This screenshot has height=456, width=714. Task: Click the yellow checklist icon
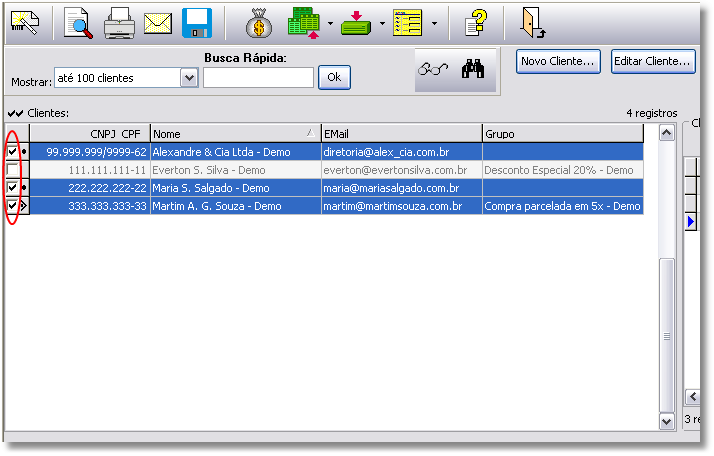click(407, 23)
